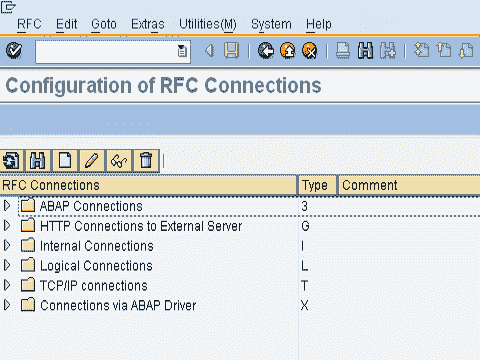The width and height of the screenshot is (480, 360).
Task: Select the Connections via ABAP Driver row
Action: click(118, 306)
